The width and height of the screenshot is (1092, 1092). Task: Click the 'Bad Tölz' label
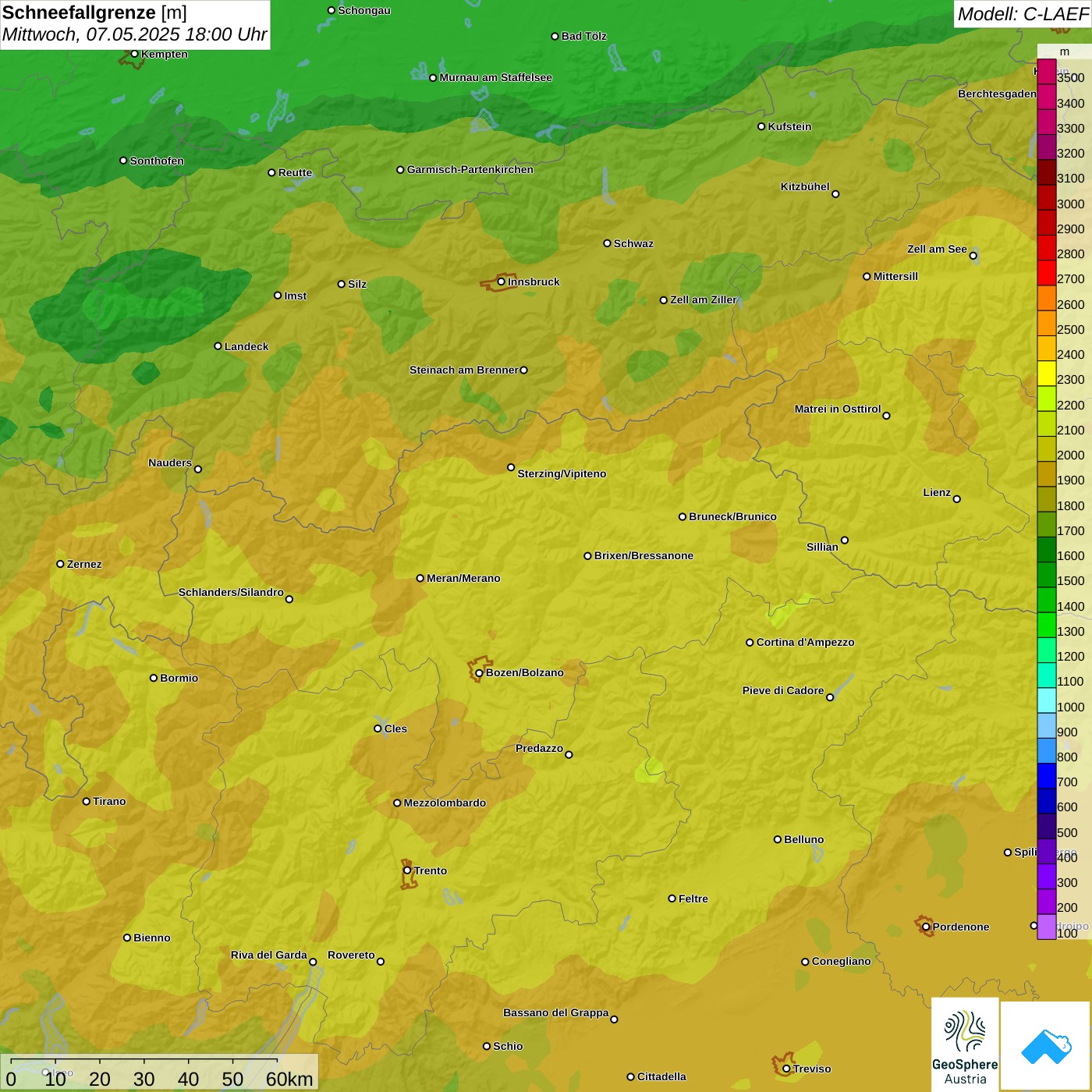point(584,36)
